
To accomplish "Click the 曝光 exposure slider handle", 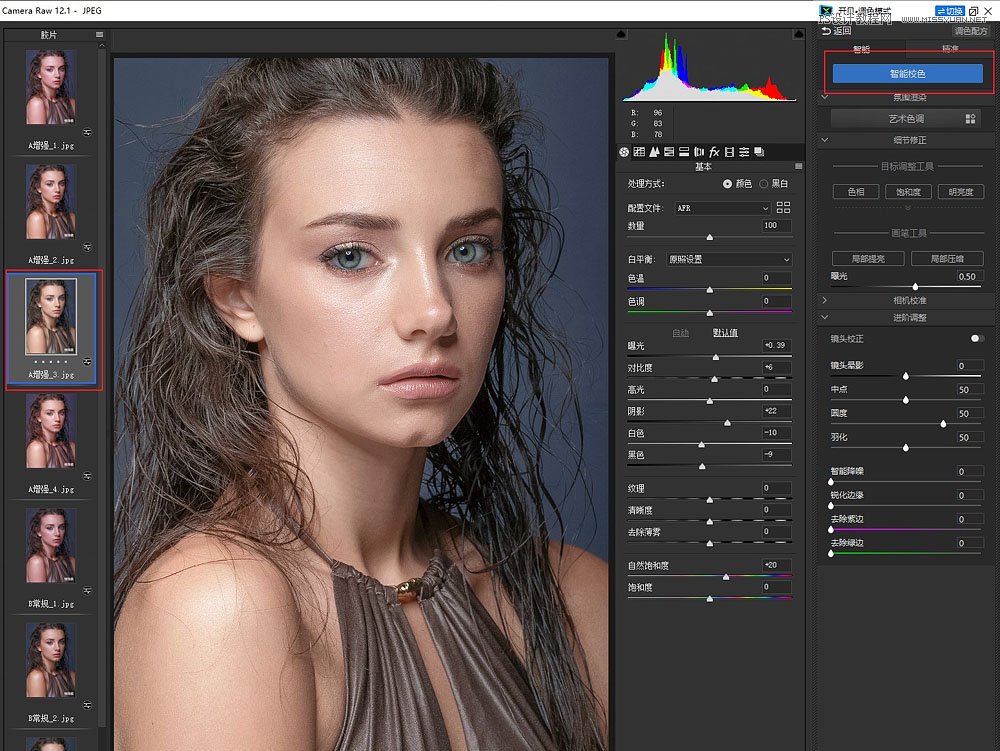I will (x=716, y=356).
